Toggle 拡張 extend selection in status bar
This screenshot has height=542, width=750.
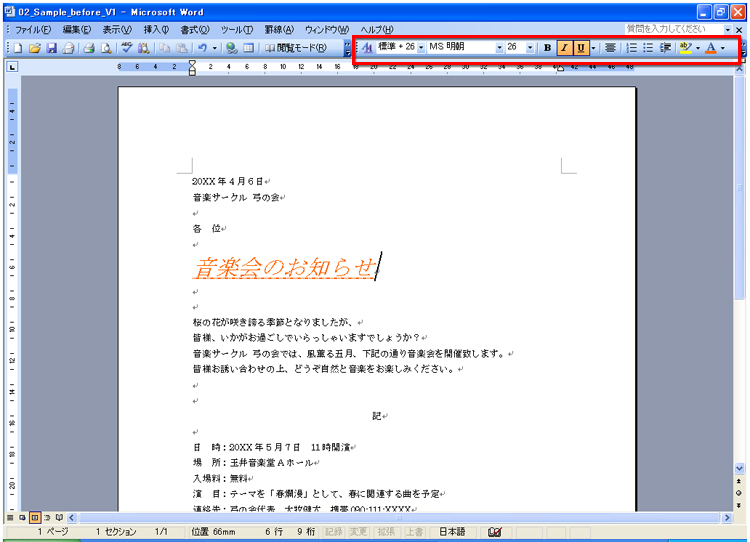click(386, 532)
